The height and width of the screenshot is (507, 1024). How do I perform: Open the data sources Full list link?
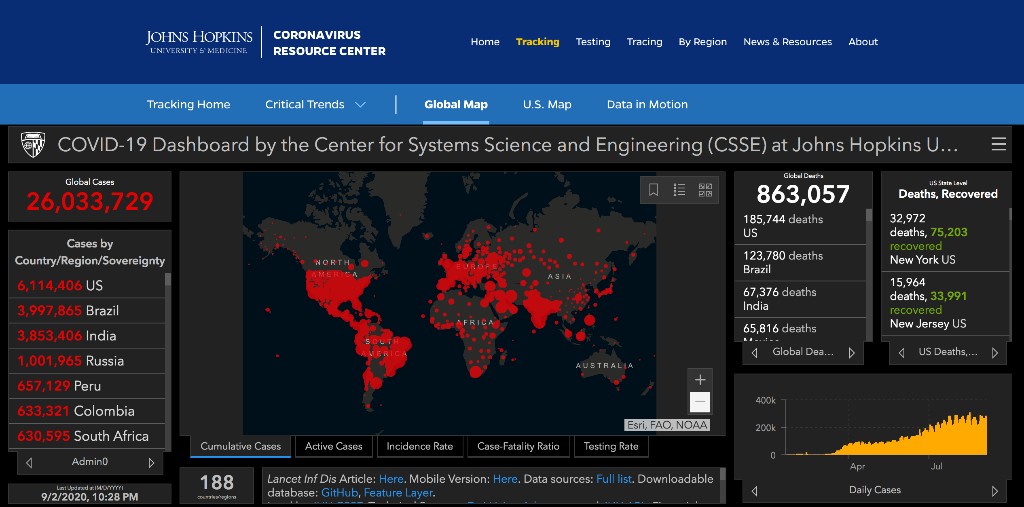614,479
